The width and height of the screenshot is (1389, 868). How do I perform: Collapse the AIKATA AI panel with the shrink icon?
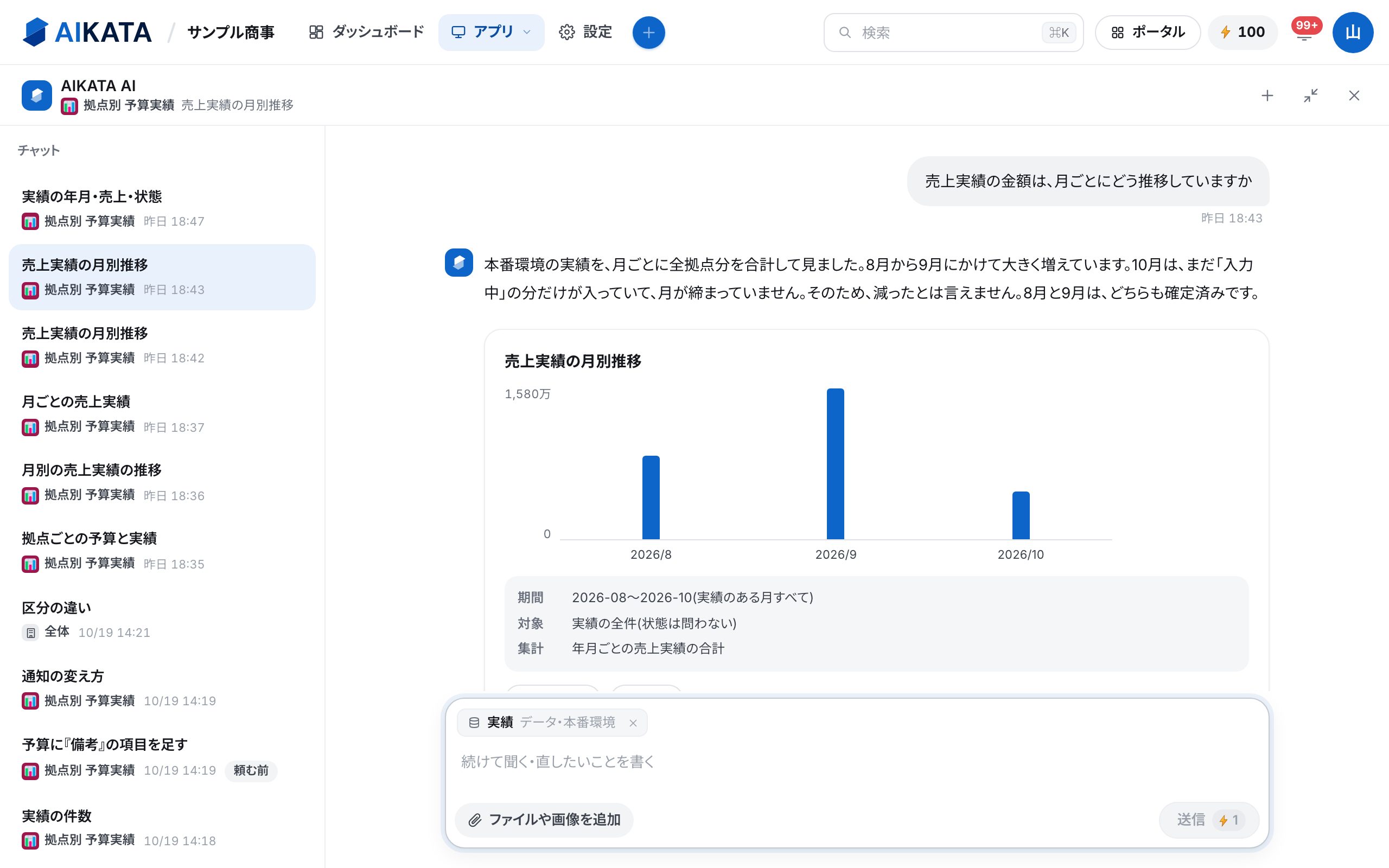pyautogui.click(x=1311, y=95)
